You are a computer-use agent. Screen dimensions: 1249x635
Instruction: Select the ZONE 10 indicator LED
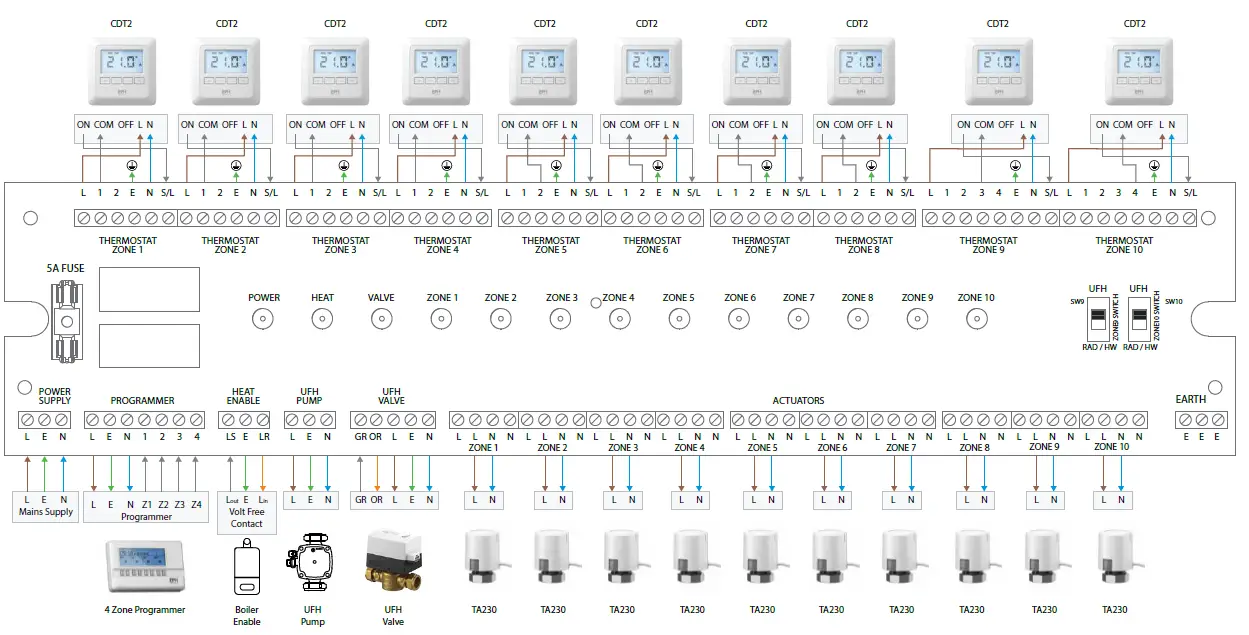point(976,319)
